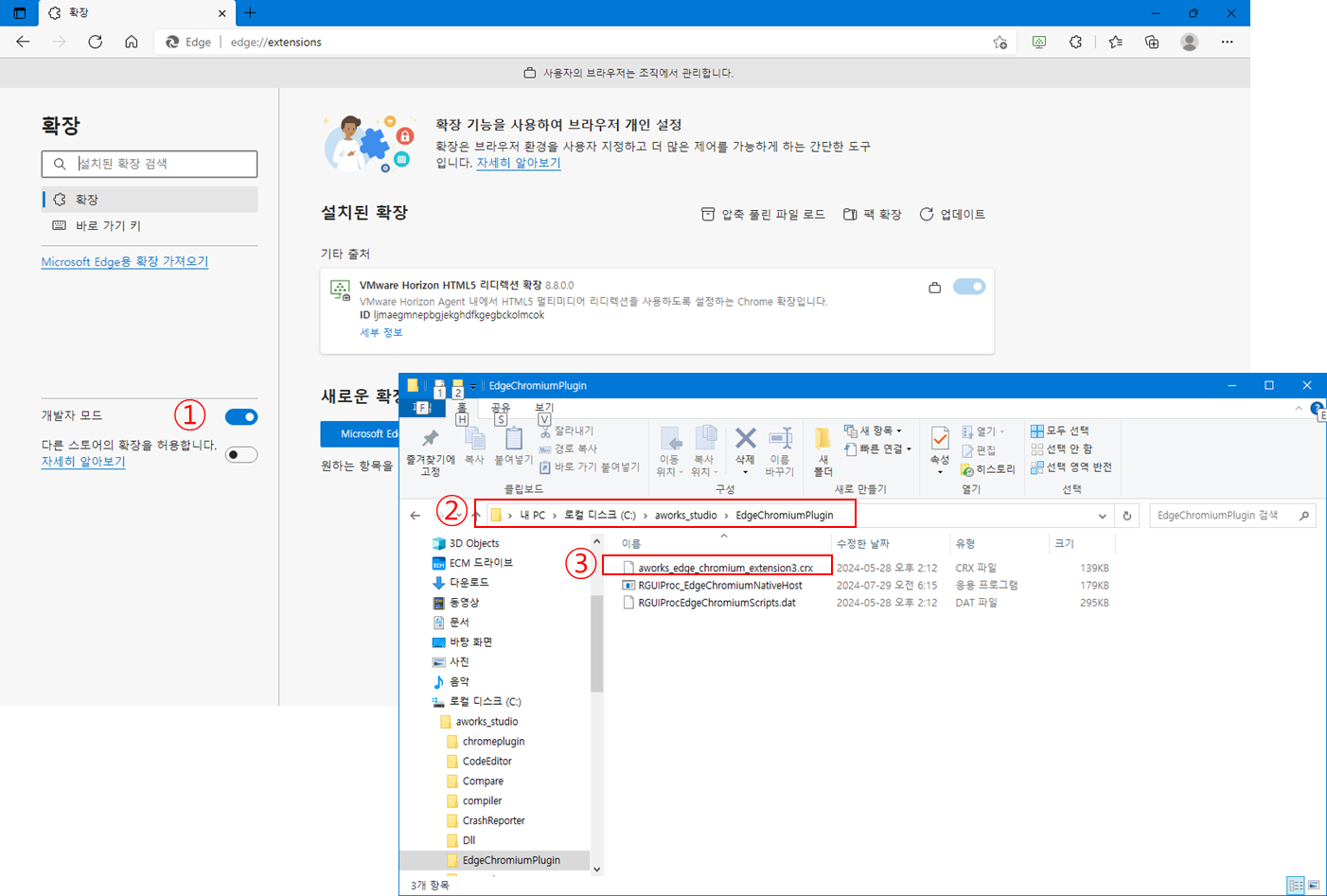
Task: Refresh Explorer folder view
Action: coord(1126,516)
